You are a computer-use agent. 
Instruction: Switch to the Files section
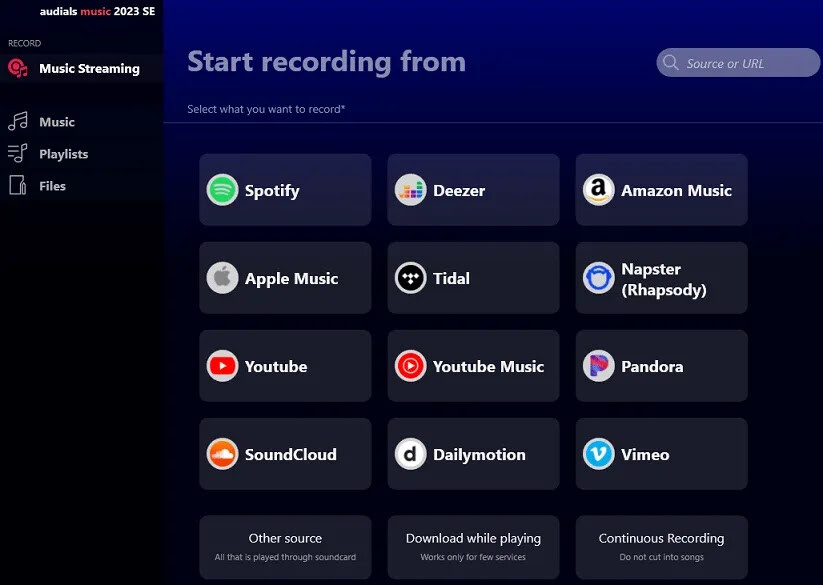81,186
